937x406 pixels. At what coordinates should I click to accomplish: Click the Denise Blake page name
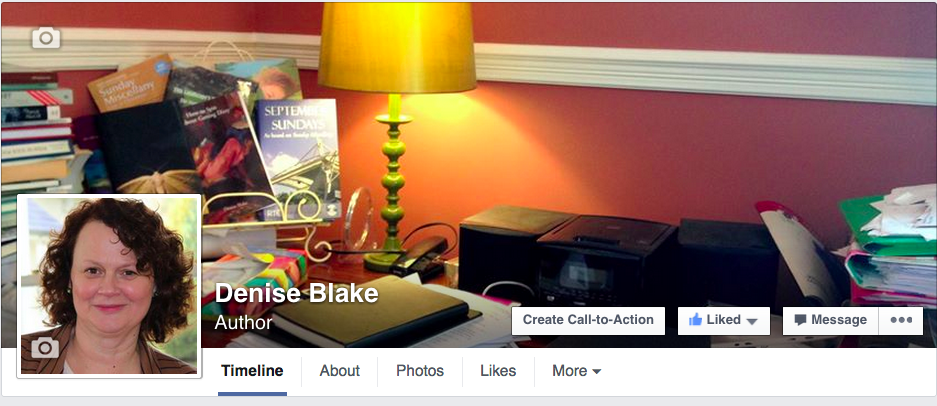(x=296, y=294)
